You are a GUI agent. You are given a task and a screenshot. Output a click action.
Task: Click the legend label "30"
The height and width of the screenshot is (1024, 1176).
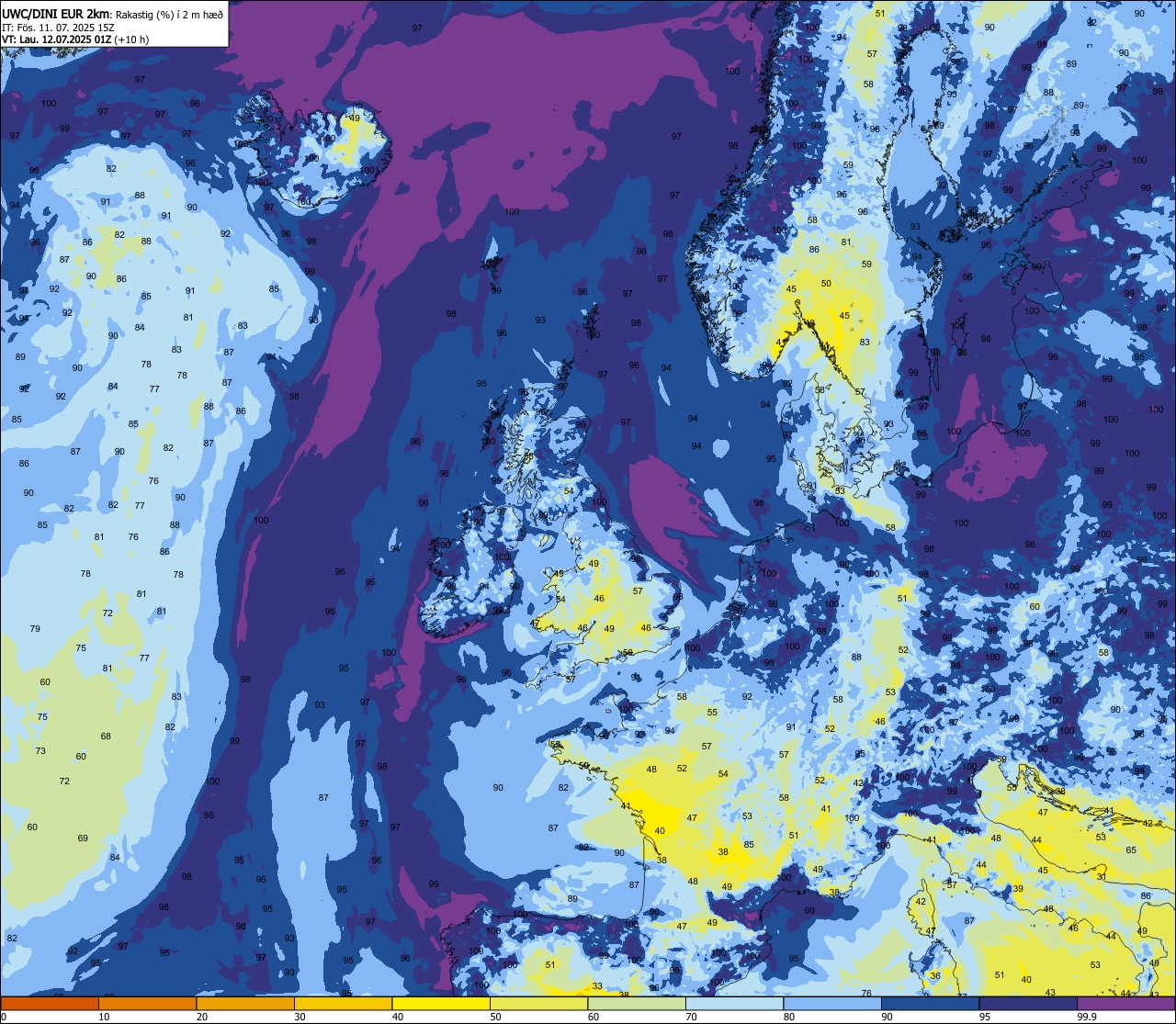point(300,1017)
